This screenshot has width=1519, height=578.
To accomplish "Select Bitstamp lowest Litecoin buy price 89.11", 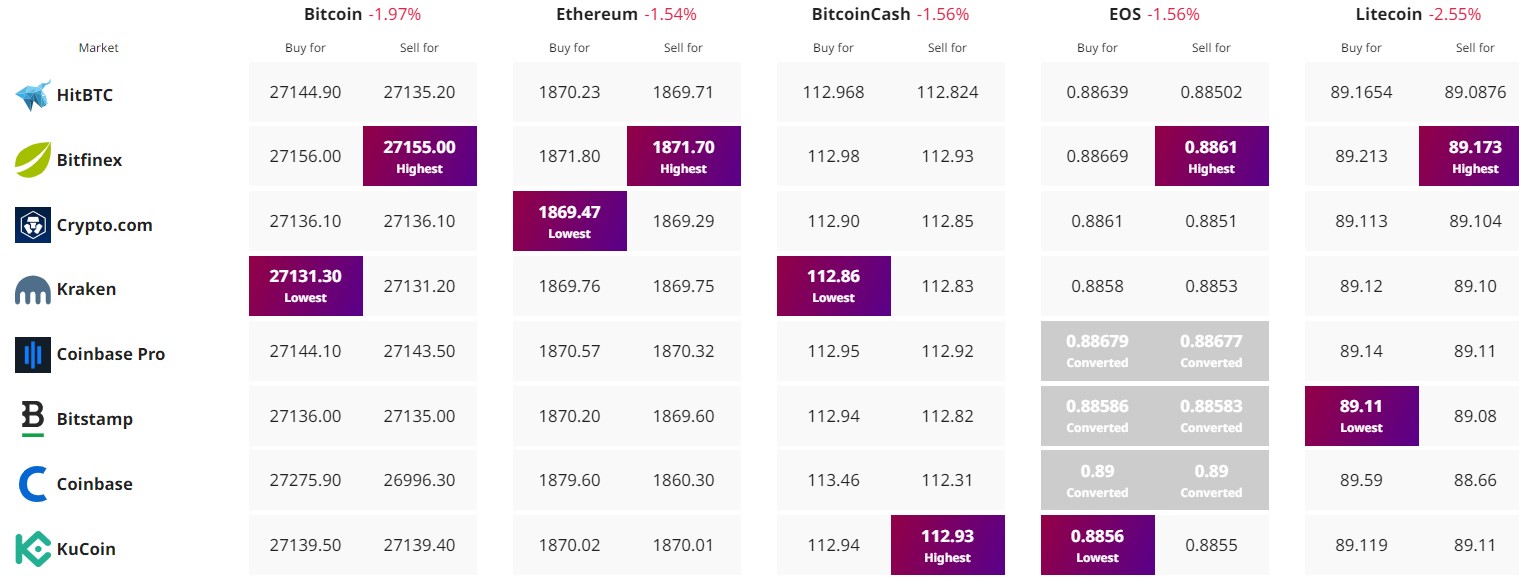I will click(x=1362, y=415).
